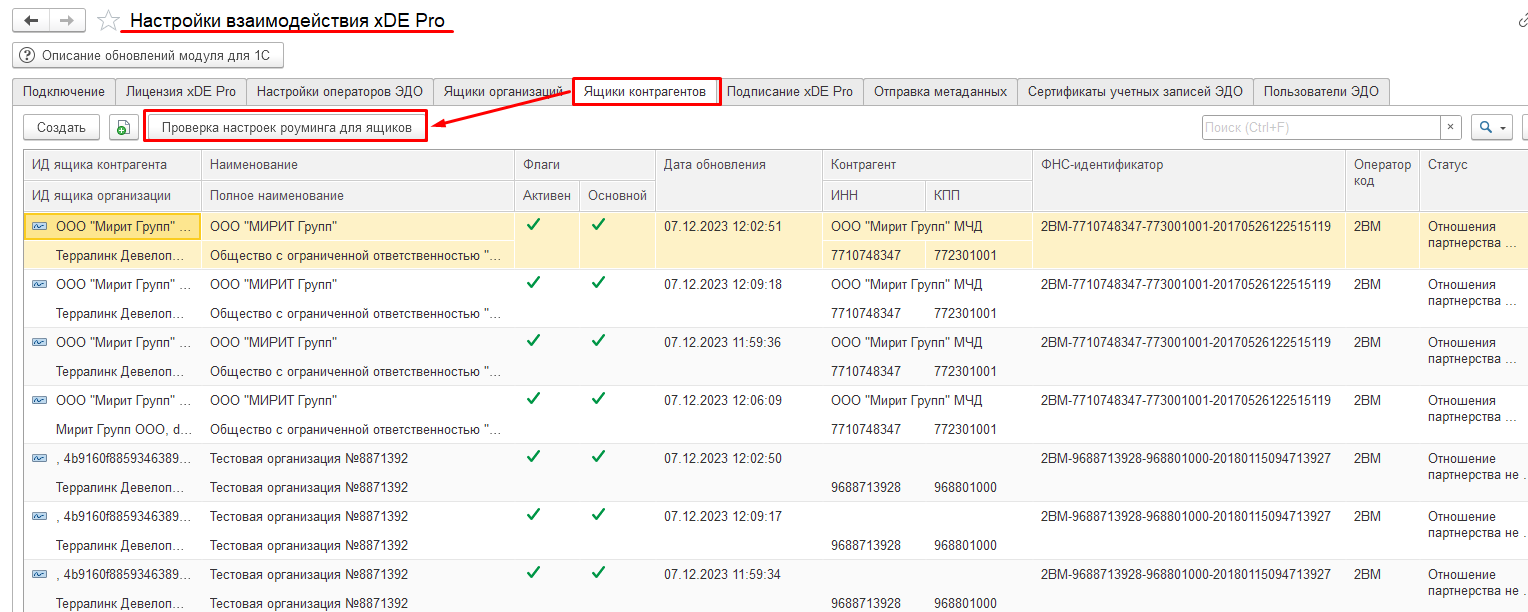Viewport: 1528px width, 612px height.
Task: Add page to favorites with star icon
Action: point(108,21)
